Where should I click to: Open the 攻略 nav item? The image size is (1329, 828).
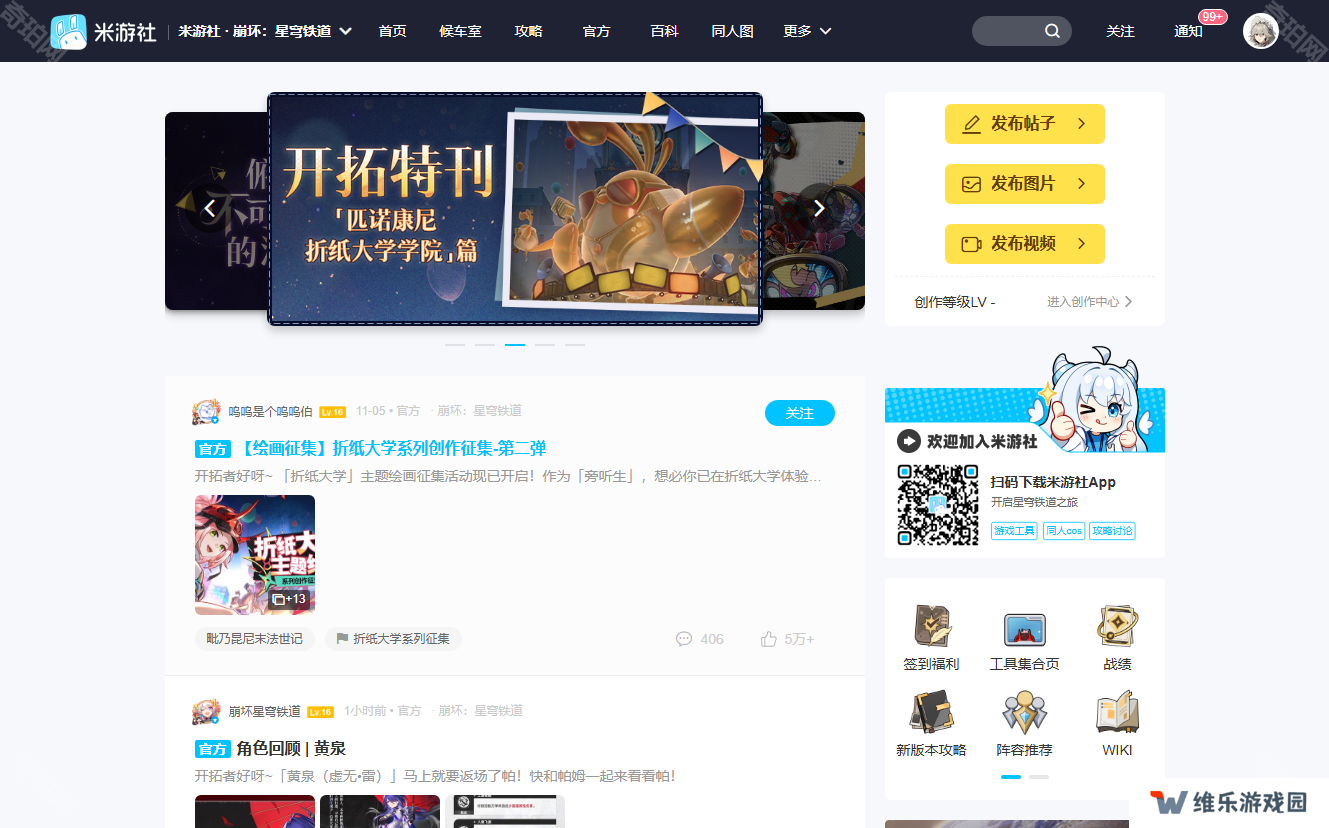pyautogui.click(x=528, y=31)
